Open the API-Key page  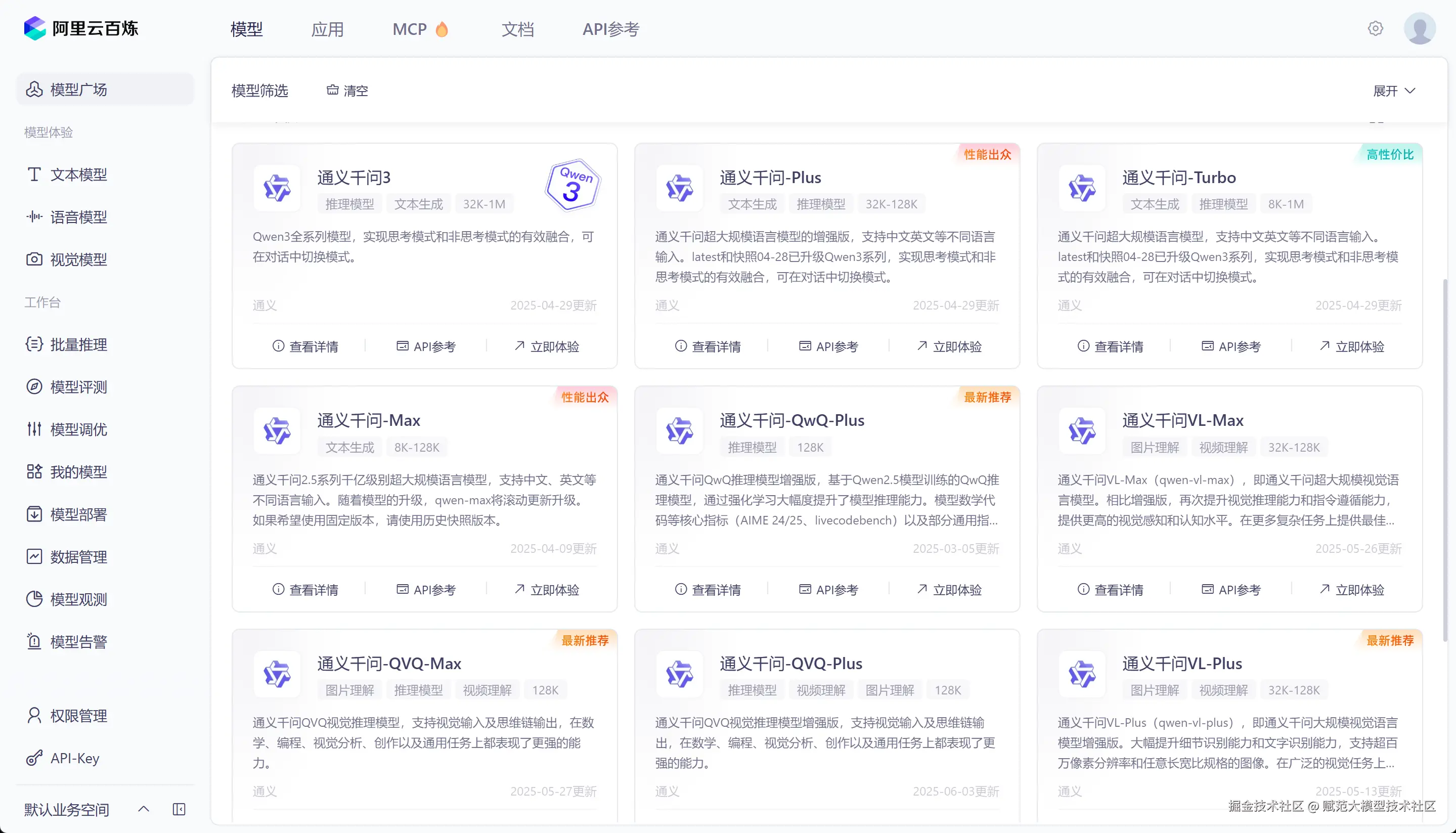click(x=74, y=758)
